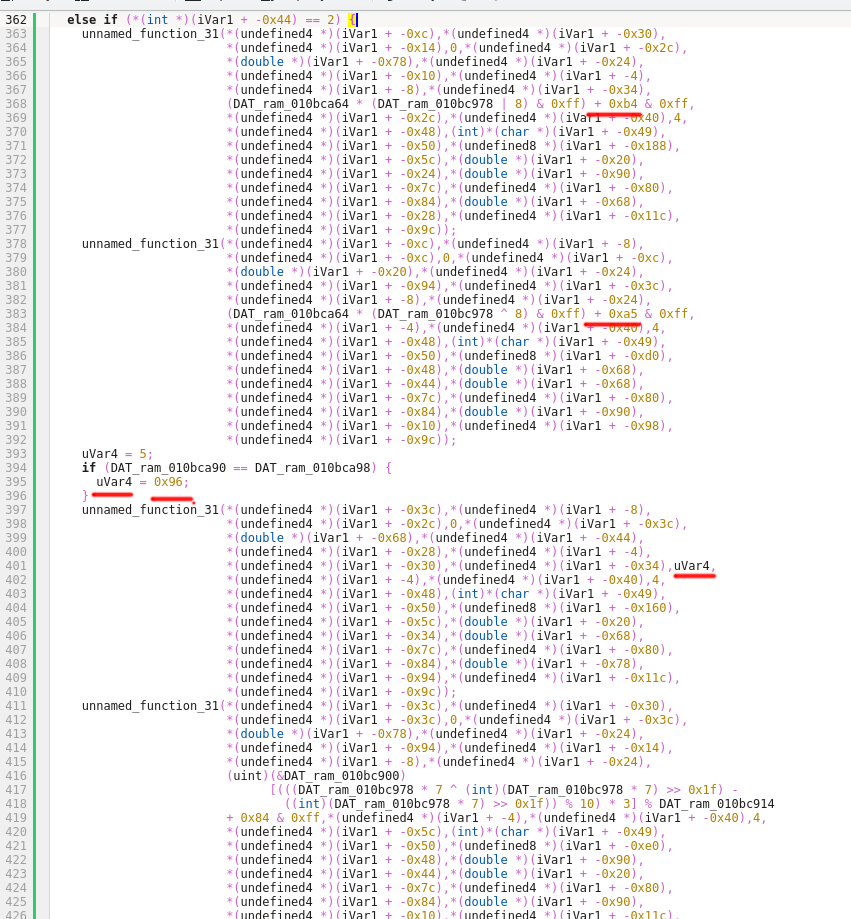Screen dimensions: 851x919
Task: Click line number 393 in the gutter
Action: [16, 454]
